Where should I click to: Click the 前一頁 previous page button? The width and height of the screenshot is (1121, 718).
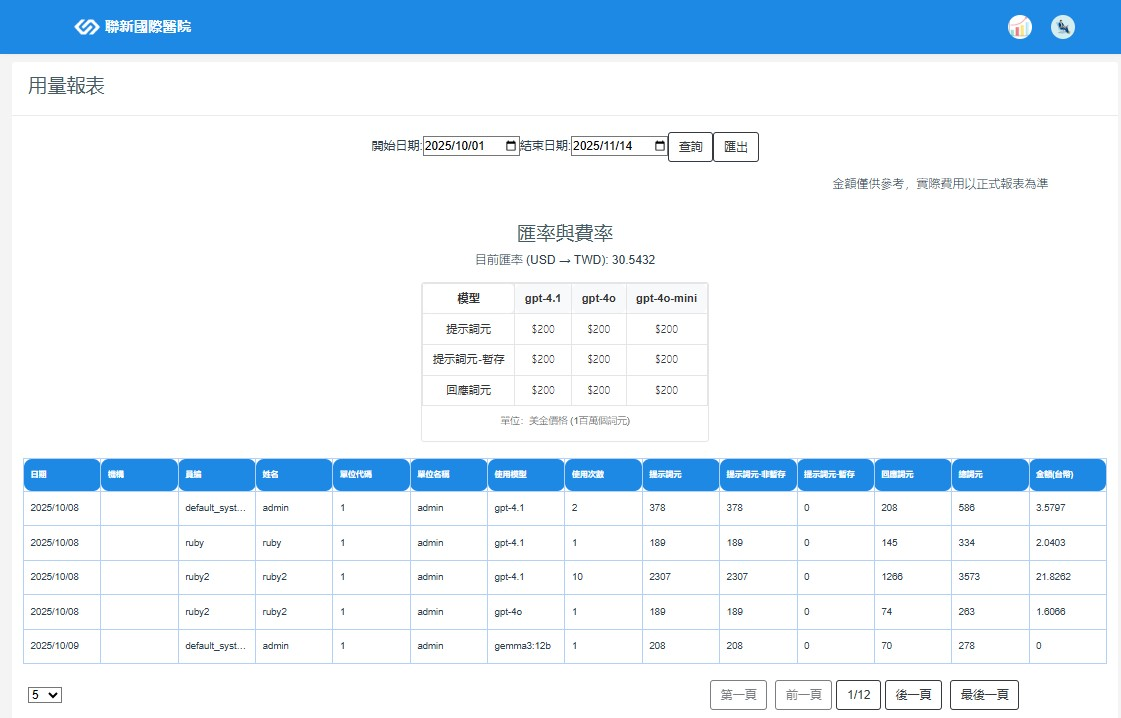click(803, 695)
